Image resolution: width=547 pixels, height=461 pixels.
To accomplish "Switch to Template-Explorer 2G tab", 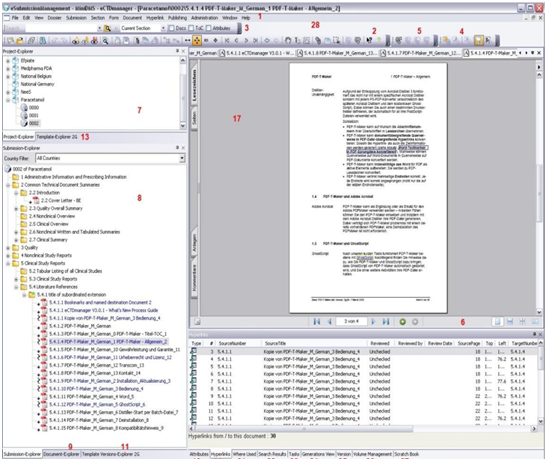I will (57, 137).
